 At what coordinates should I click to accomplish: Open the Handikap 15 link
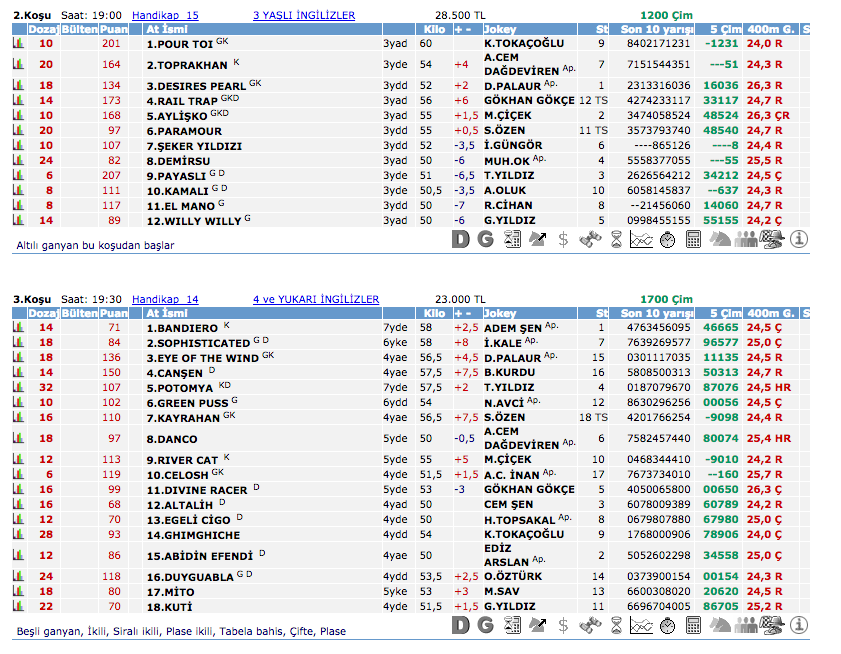[165, 16]
